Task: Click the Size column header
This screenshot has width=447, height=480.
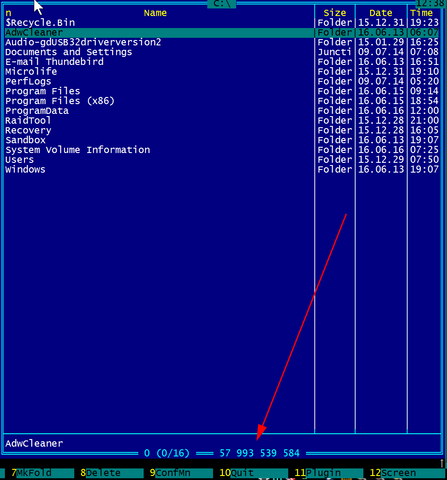Action: 335,13
